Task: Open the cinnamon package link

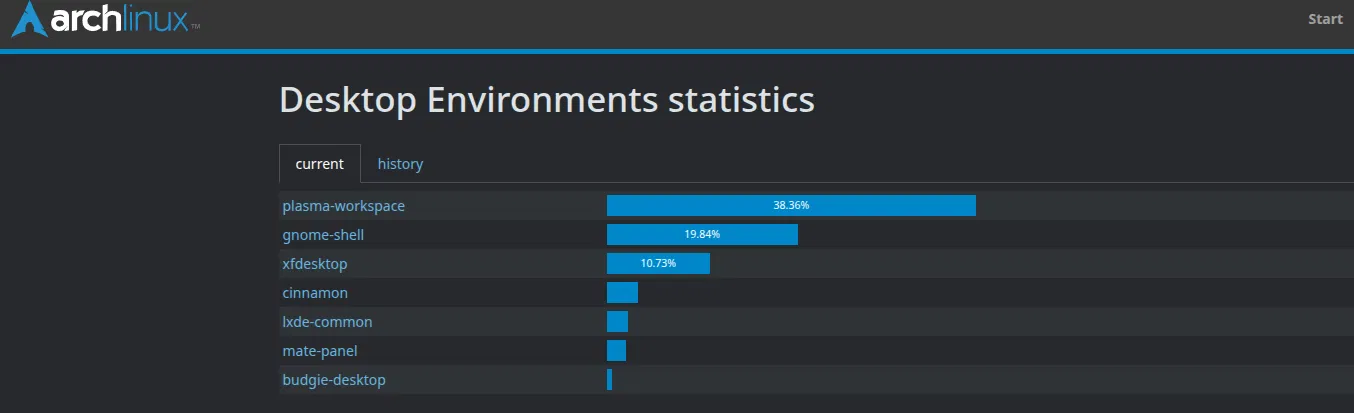Action: [315, 293]
